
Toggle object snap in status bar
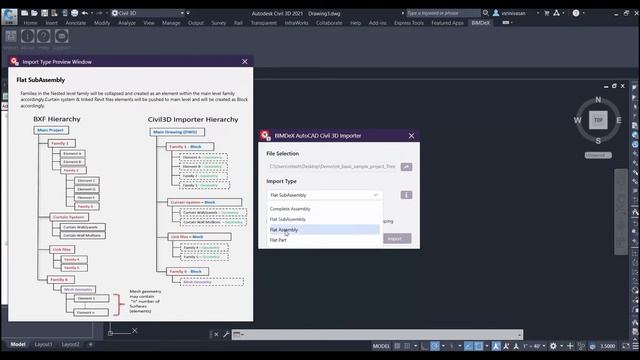[479, 346]
